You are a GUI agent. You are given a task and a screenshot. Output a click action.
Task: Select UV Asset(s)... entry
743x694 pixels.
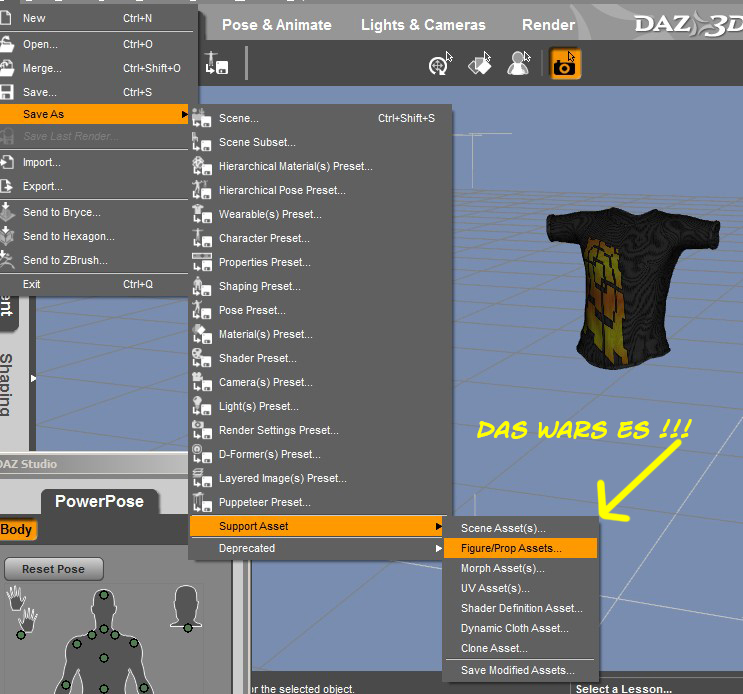pyautogui.click(x=520, y=588)
